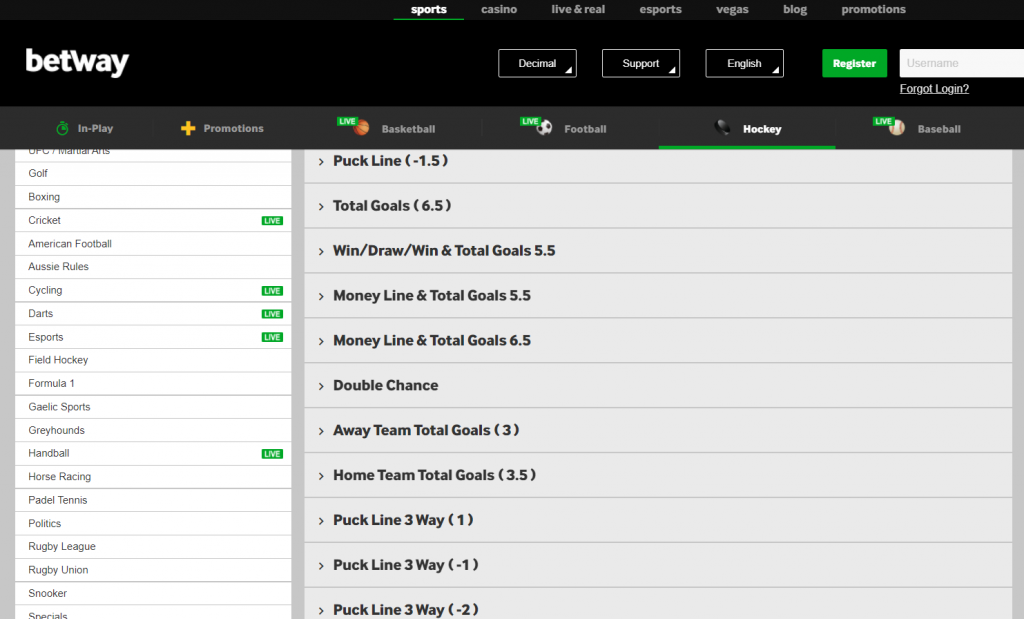
Task: Open Snooker in the sports list
Action: [153, 594]
